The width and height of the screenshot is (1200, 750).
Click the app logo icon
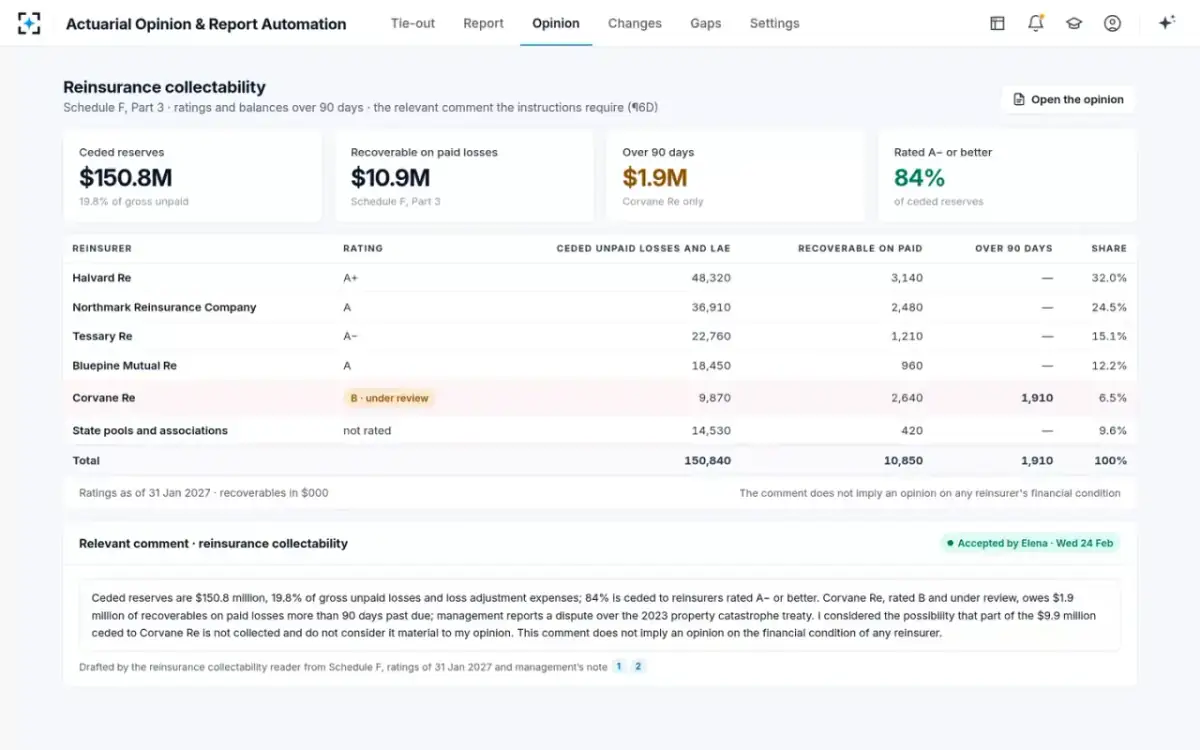[x=30, y=23]
